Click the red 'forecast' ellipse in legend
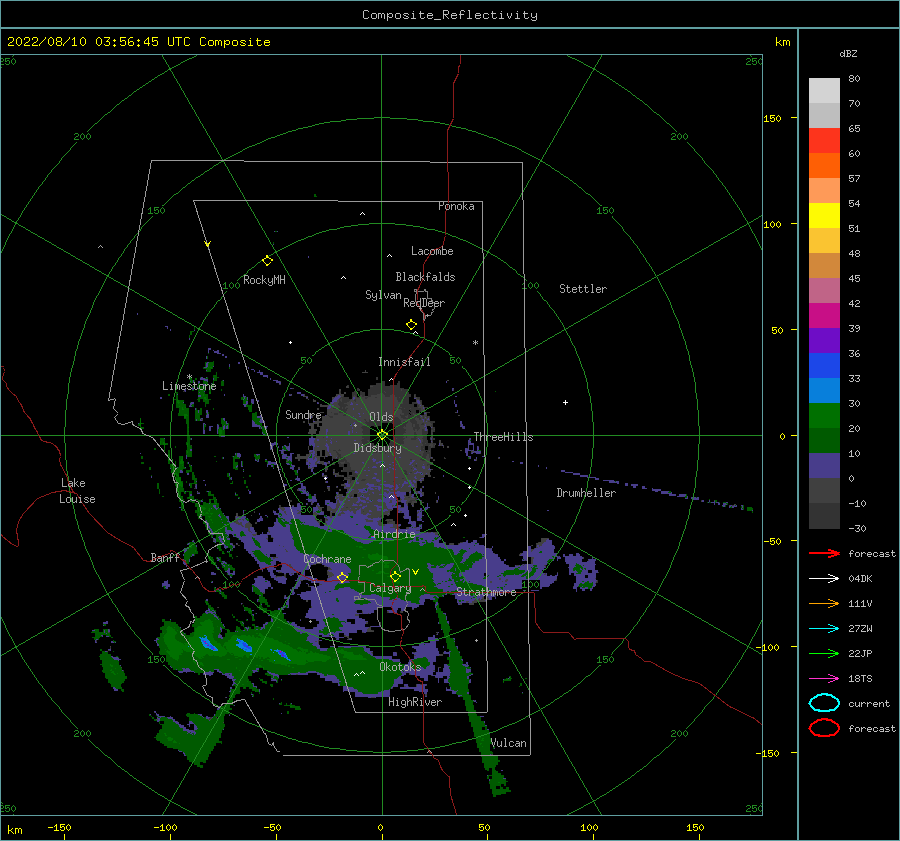Viewport: 900px width, 841px height. [824, 728]
